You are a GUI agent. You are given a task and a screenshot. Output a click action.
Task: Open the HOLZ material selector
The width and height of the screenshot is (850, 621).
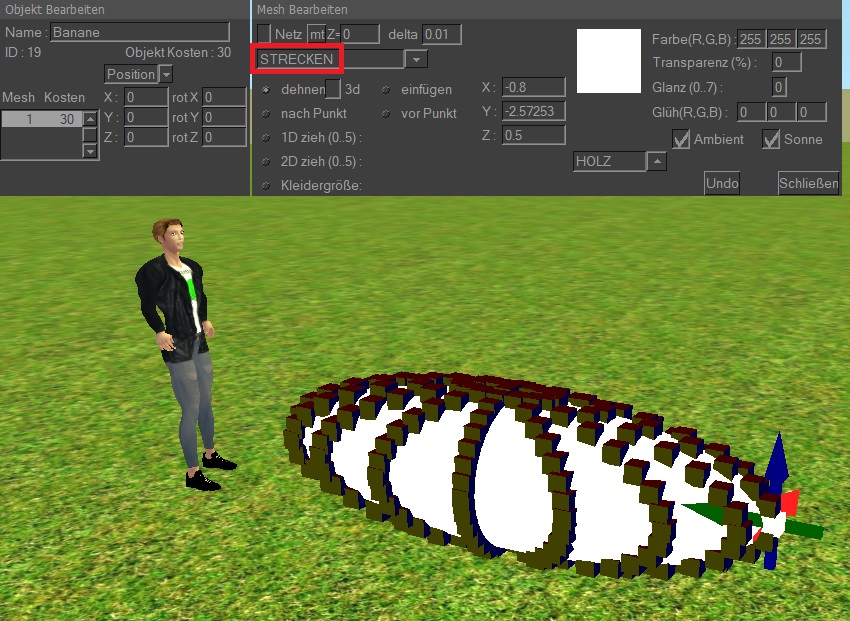point(608,161)
